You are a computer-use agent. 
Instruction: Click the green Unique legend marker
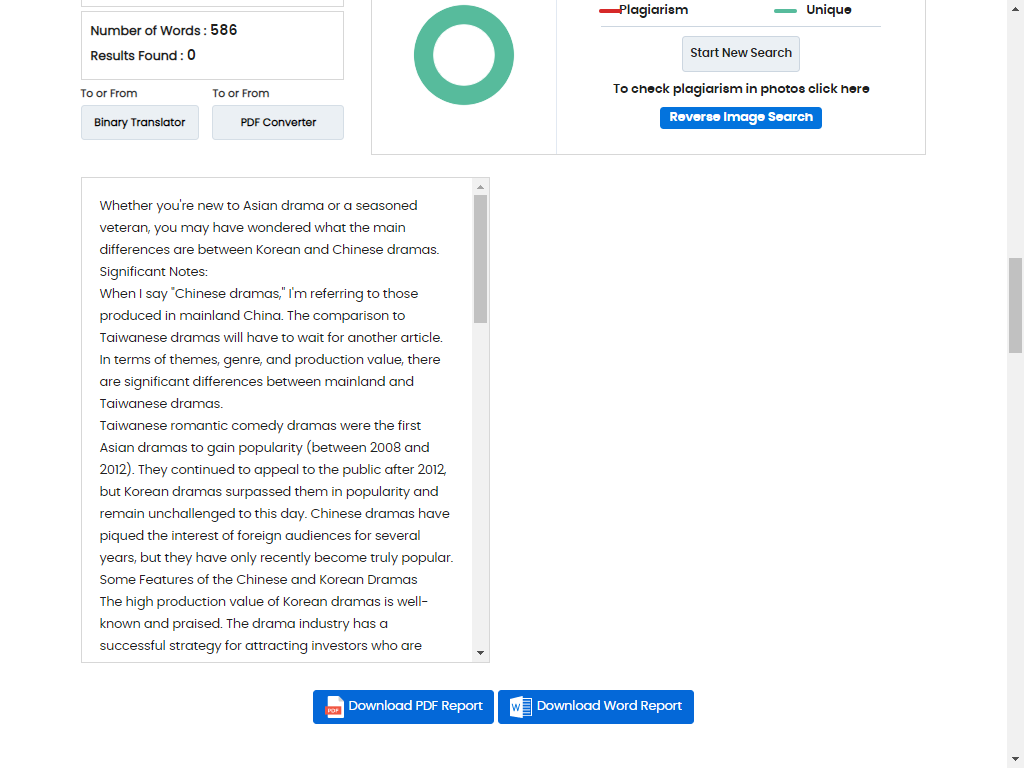coord(785,10)
